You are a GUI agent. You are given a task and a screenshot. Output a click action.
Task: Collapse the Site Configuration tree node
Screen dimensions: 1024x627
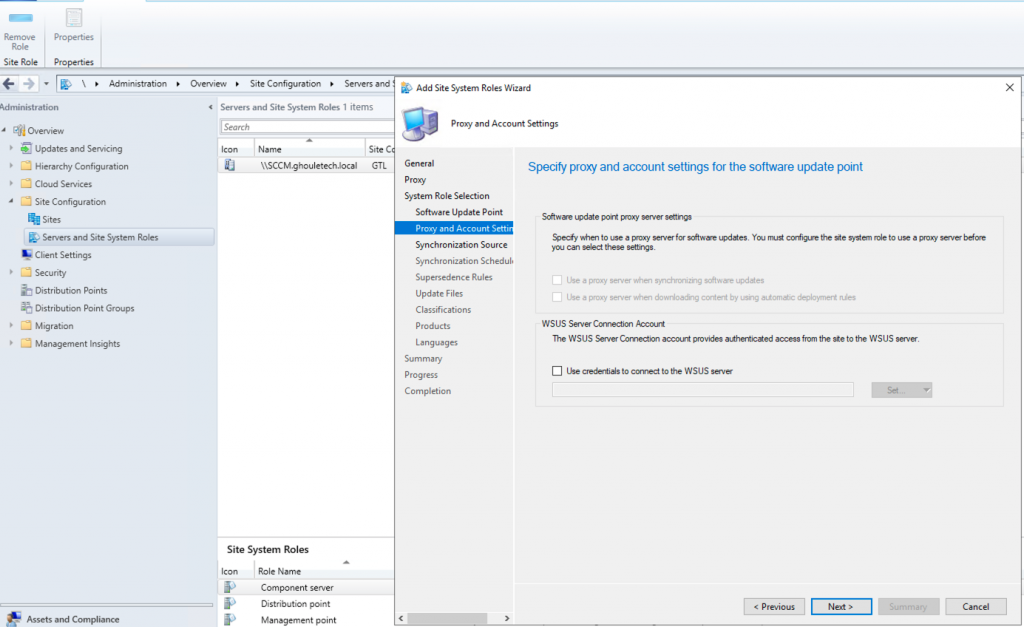click(12, 202)
